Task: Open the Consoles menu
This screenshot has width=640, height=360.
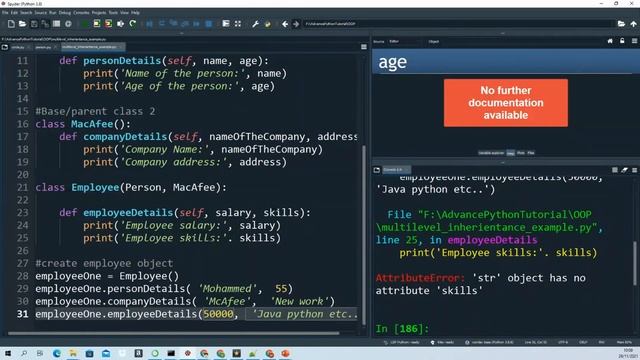Action: coord(81,13)
